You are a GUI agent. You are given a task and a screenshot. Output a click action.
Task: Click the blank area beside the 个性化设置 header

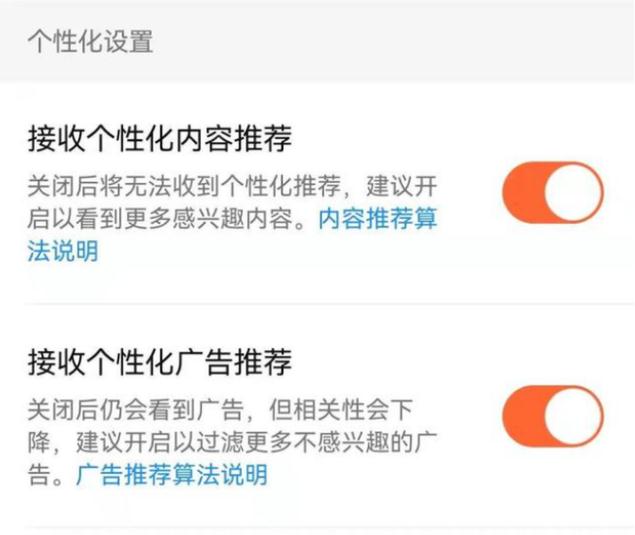click(x=393, y=41)
